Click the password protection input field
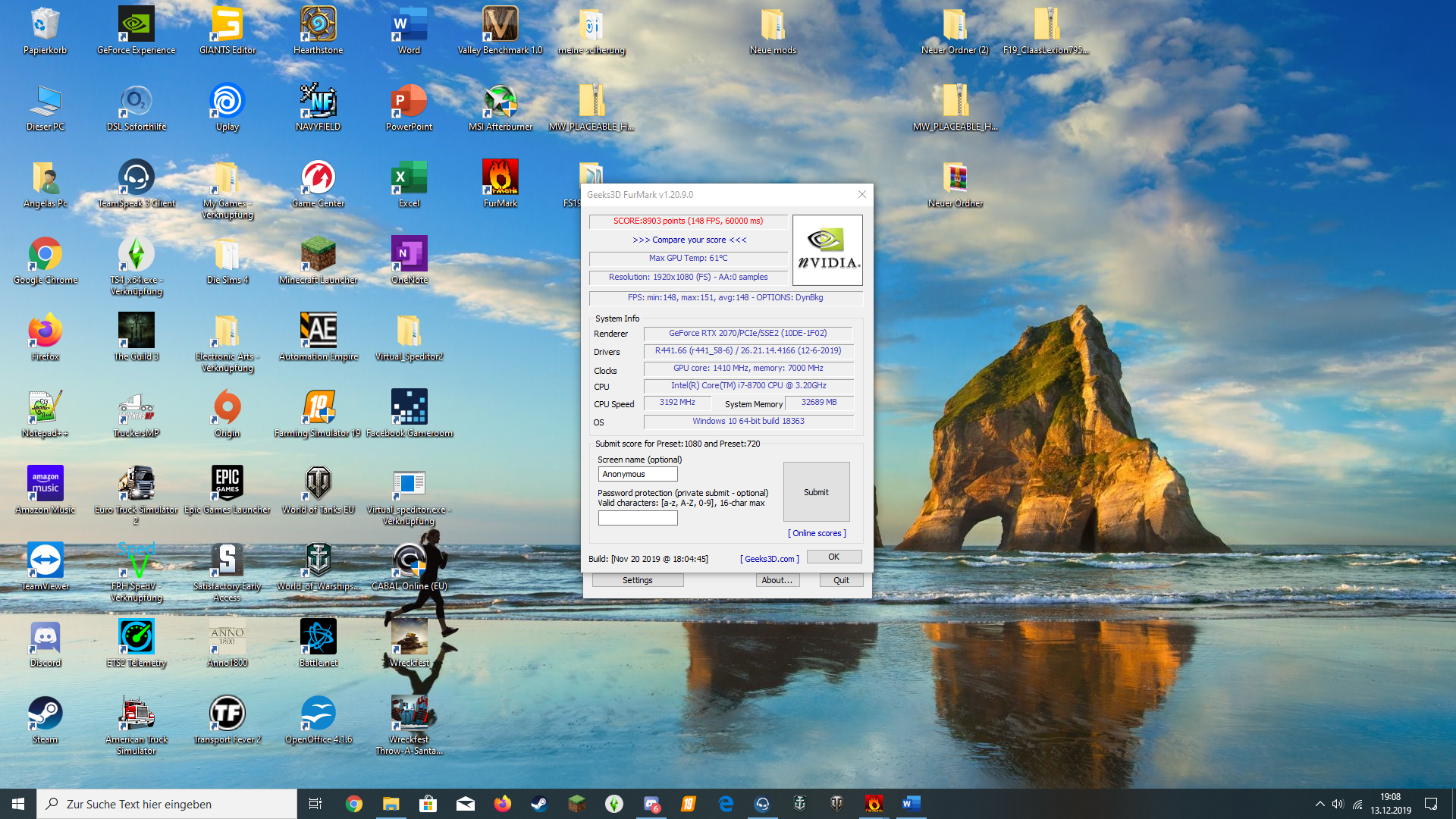 (638, 518)
